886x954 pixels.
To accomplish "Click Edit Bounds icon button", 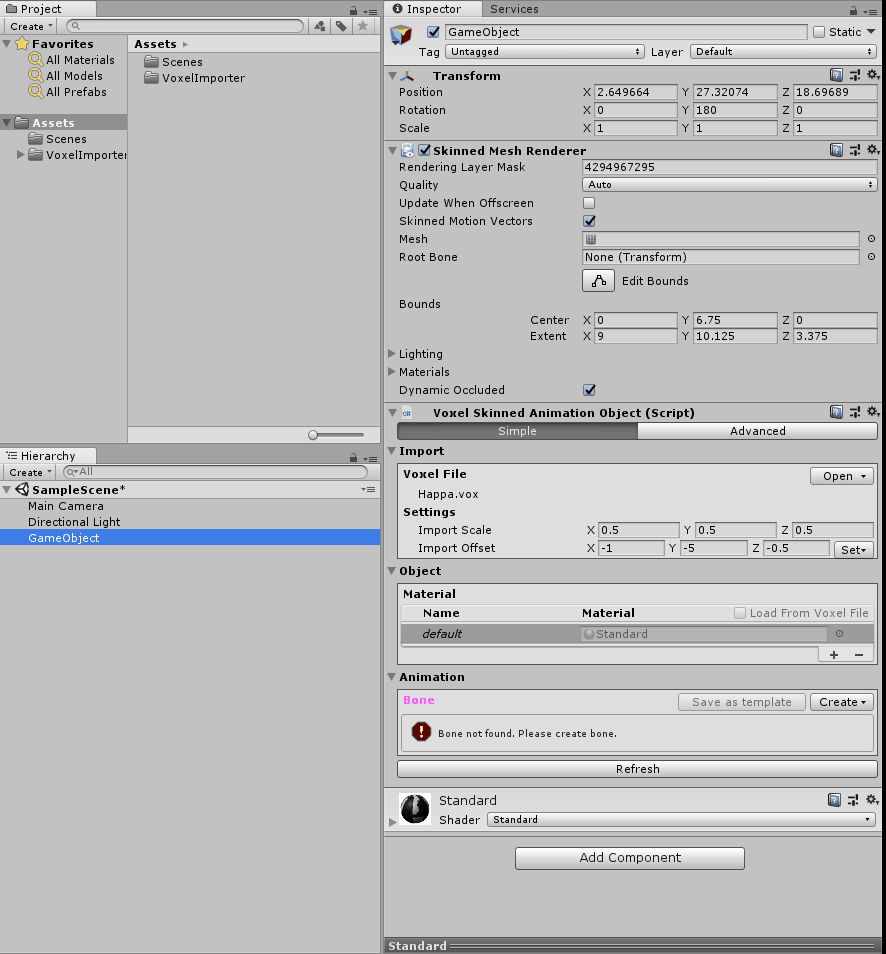I will click(598, 280).
